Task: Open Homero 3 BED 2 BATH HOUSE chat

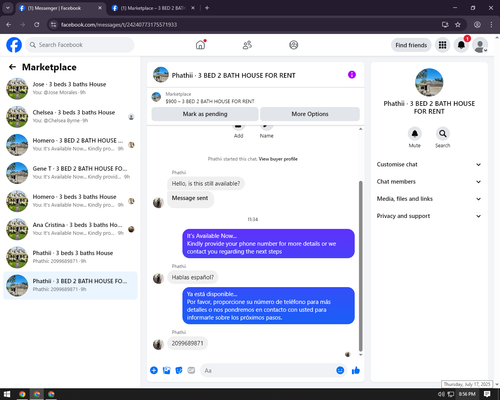Action: tap(70, 145)
